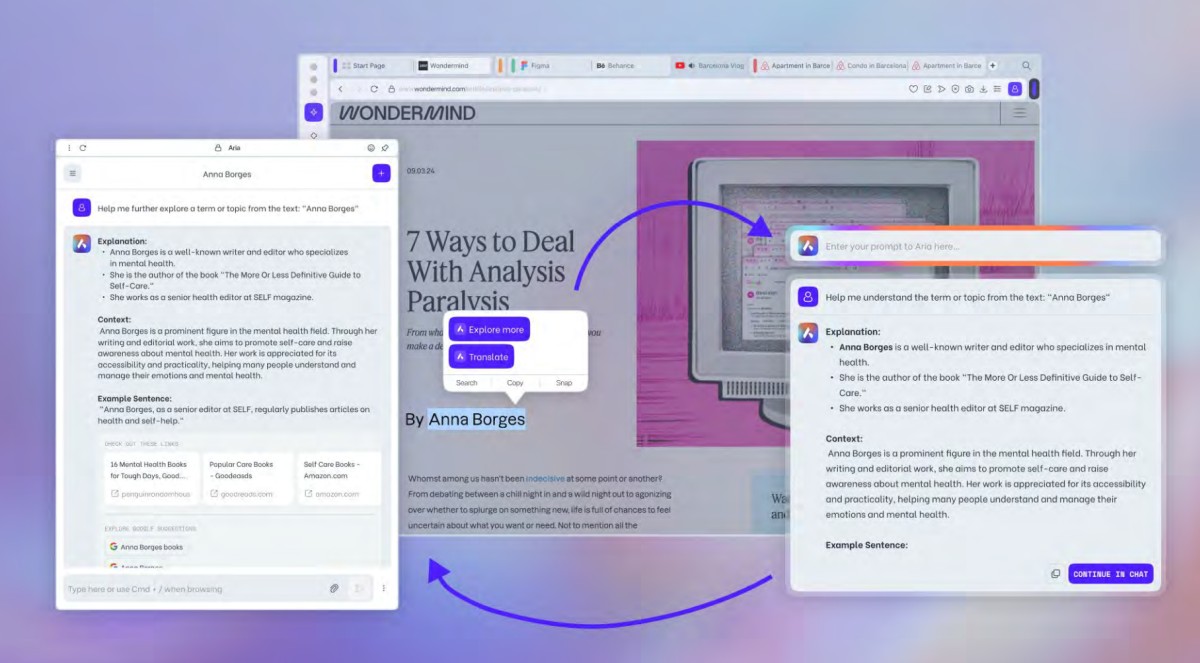
Task: Click the emoji feedback icon in Aria header
Action: tap(371, 148)
